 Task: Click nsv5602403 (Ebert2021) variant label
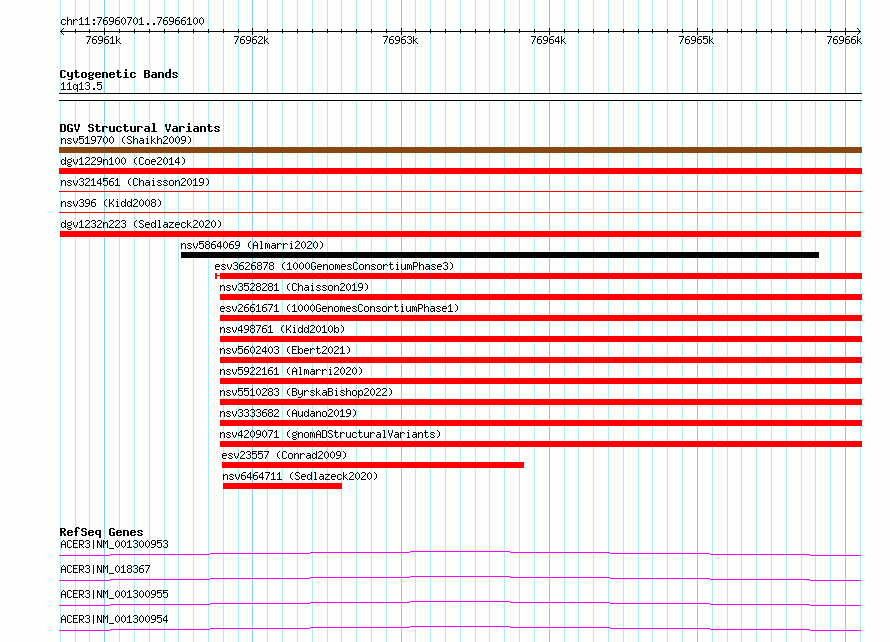point(285,350)
